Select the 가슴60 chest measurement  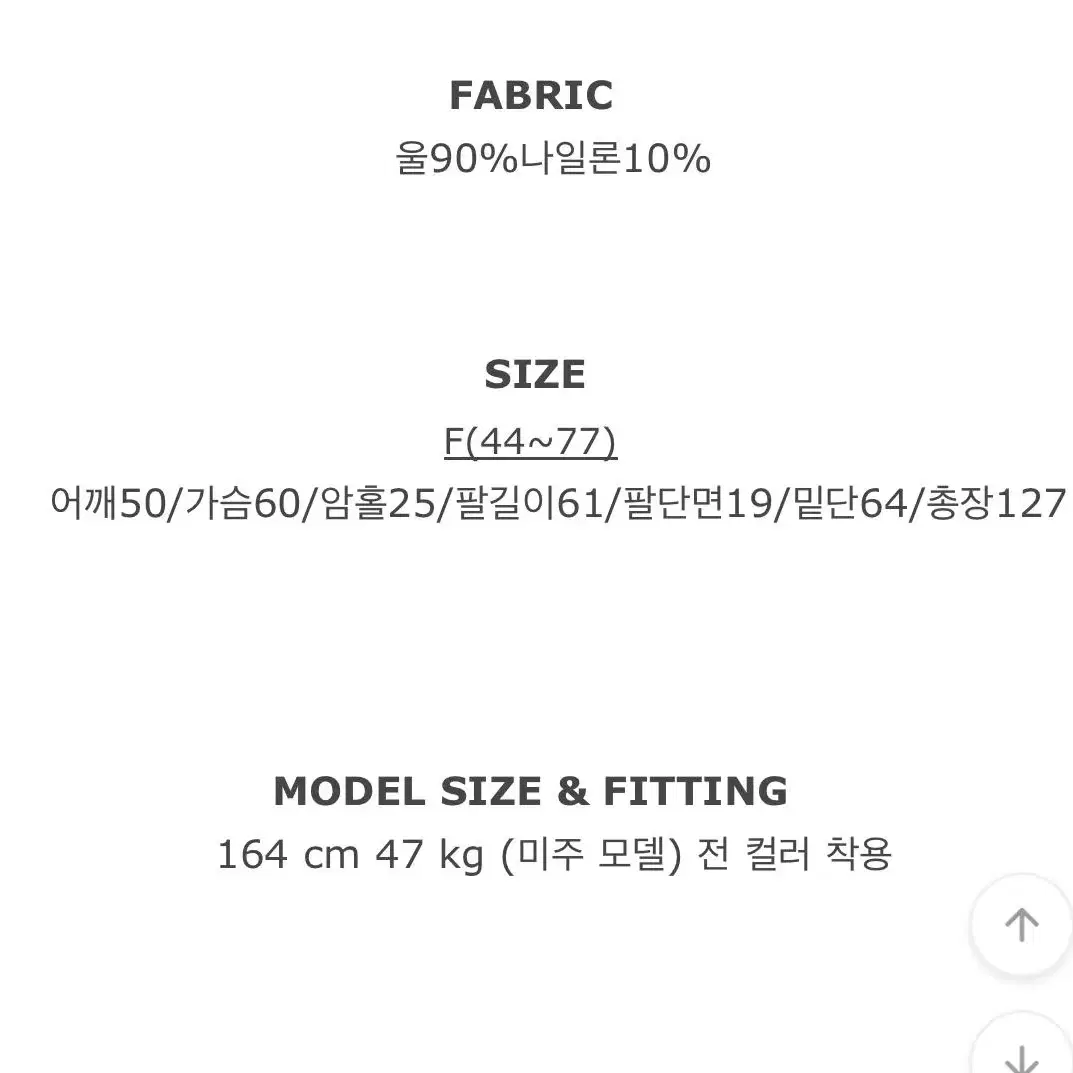[243, 503]
